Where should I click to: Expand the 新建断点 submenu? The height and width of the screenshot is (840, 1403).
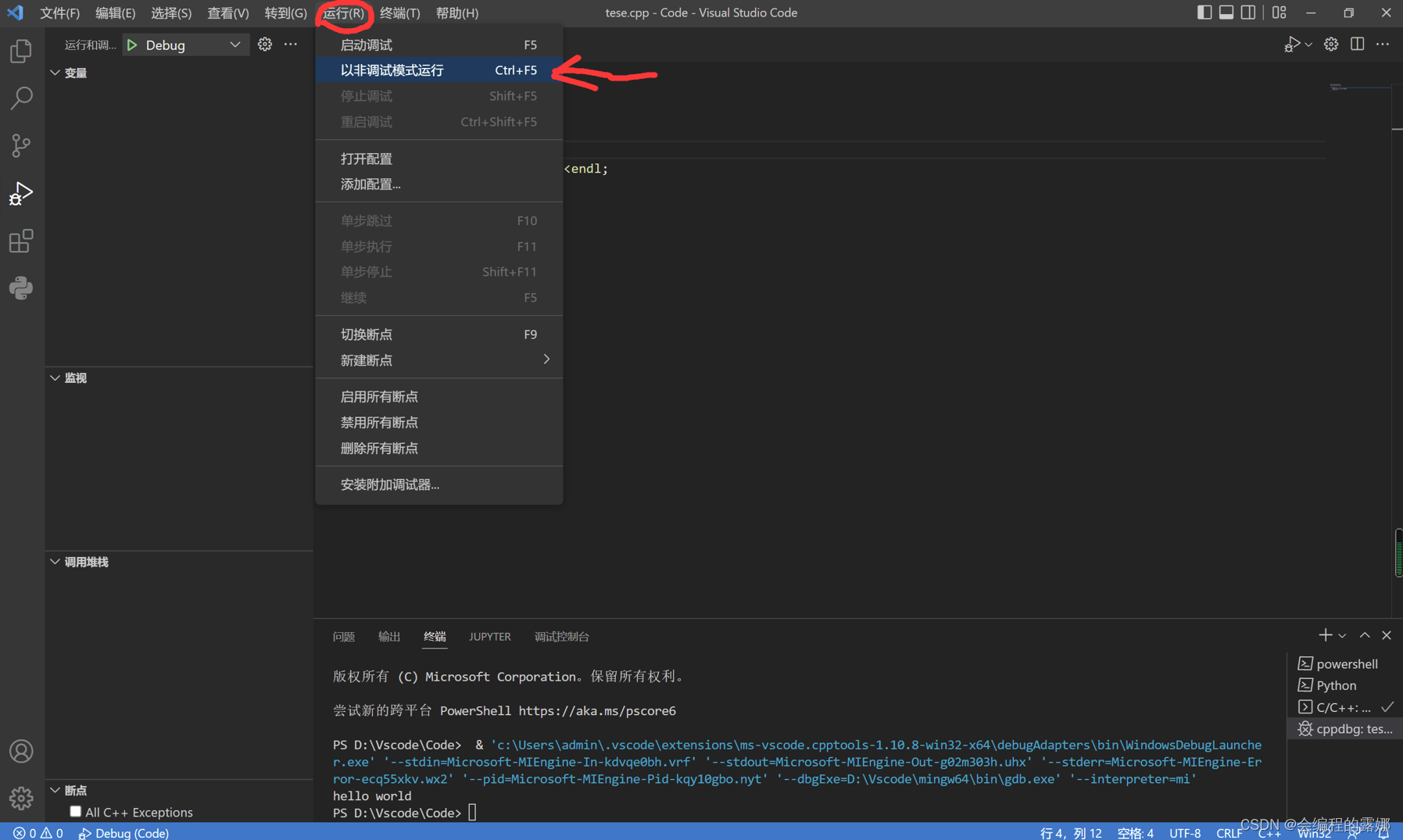(438, 360)
